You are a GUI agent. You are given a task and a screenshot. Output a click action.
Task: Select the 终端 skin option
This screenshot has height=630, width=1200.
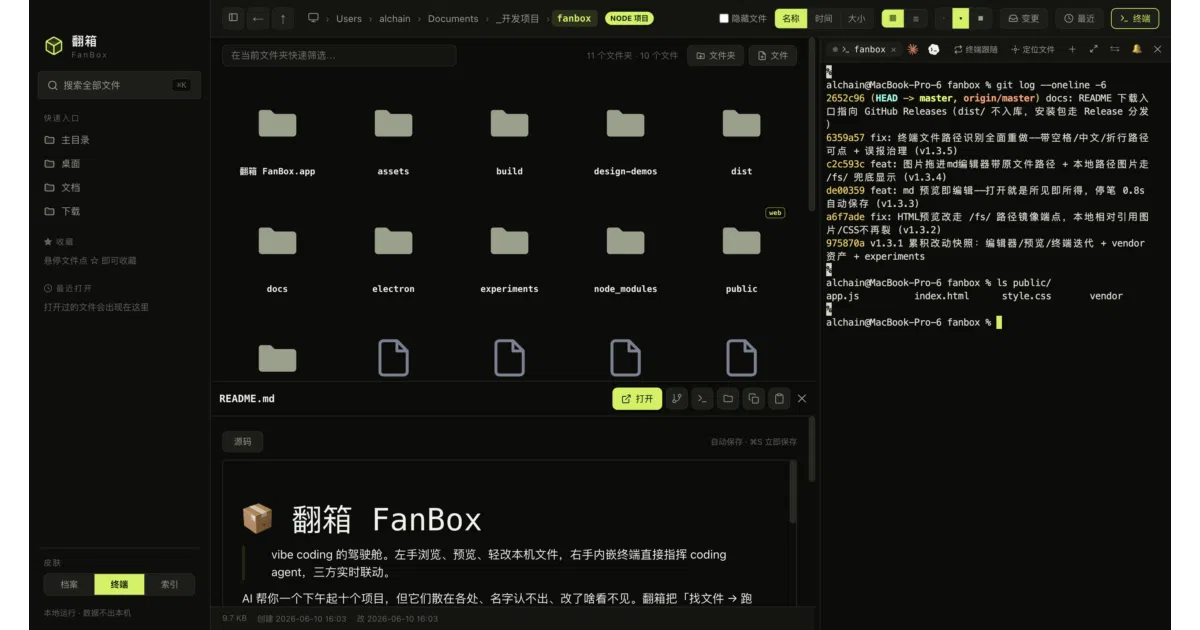click(119, 584)
